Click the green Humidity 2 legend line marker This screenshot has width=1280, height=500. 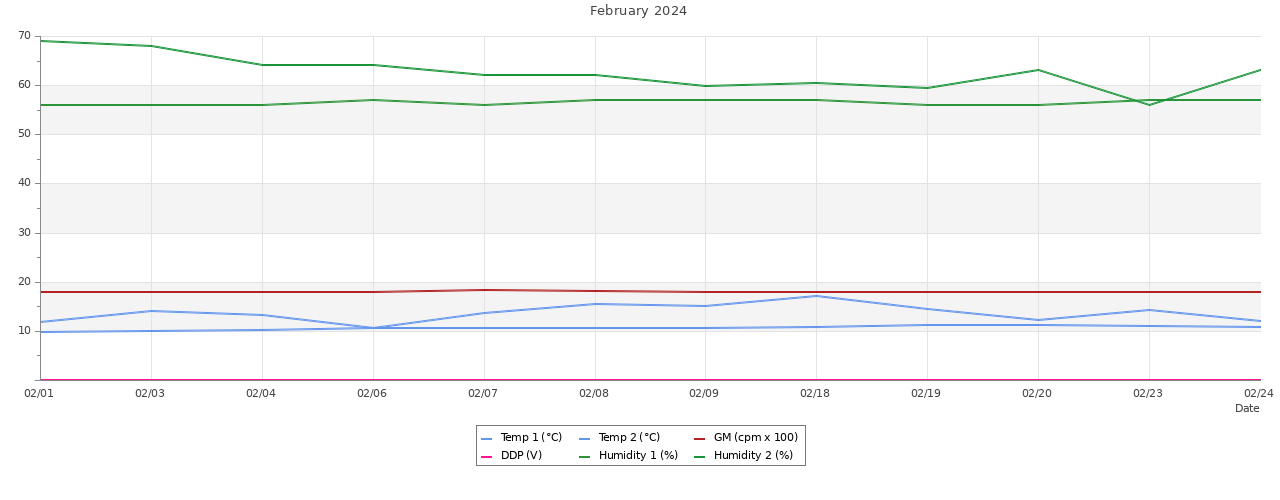point(700,457)
